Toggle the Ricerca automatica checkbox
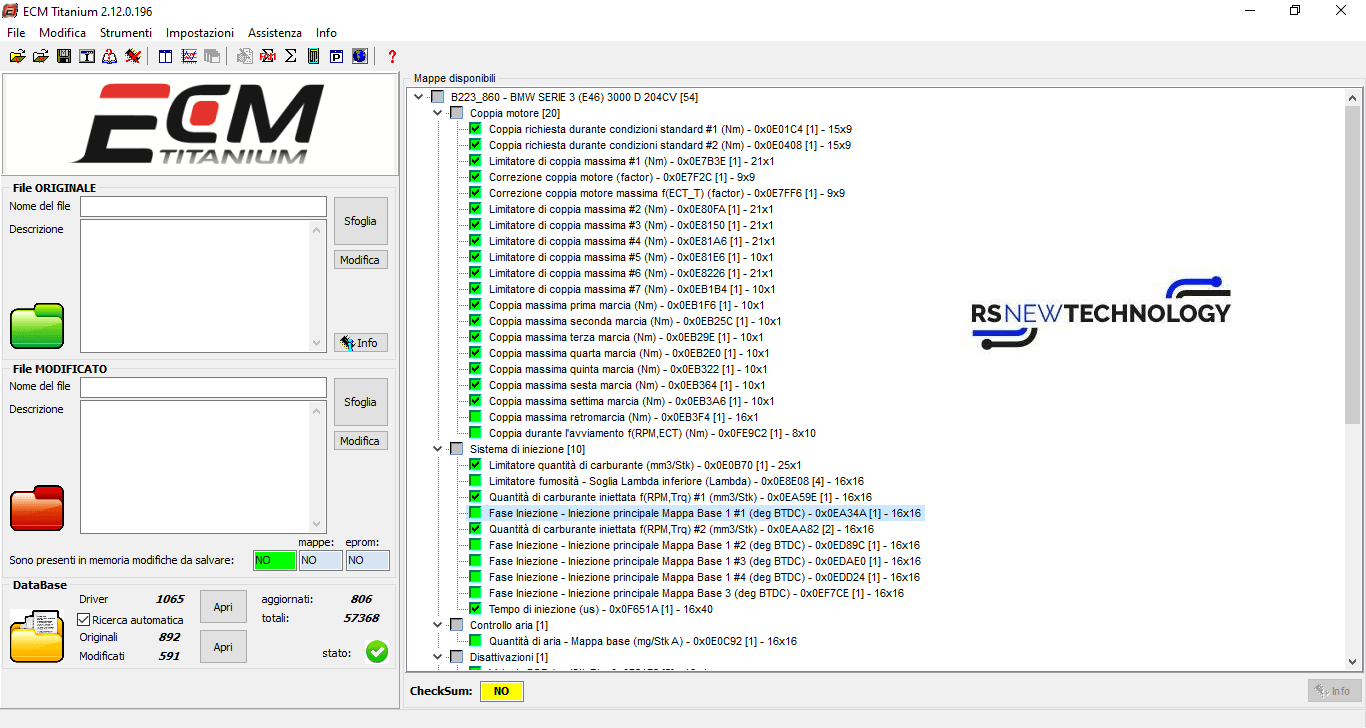Viewport: 1366px width, 728px height. click(84, 620)
